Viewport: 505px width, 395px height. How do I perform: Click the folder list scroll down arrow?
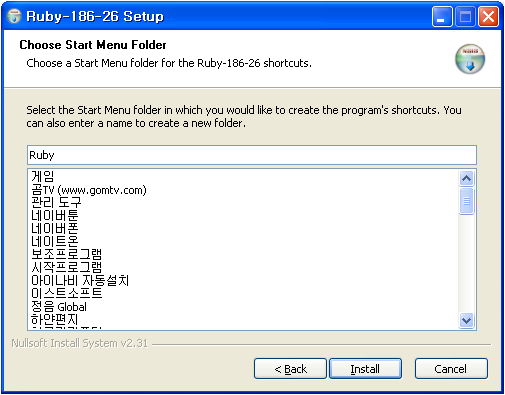pos(466,320)
